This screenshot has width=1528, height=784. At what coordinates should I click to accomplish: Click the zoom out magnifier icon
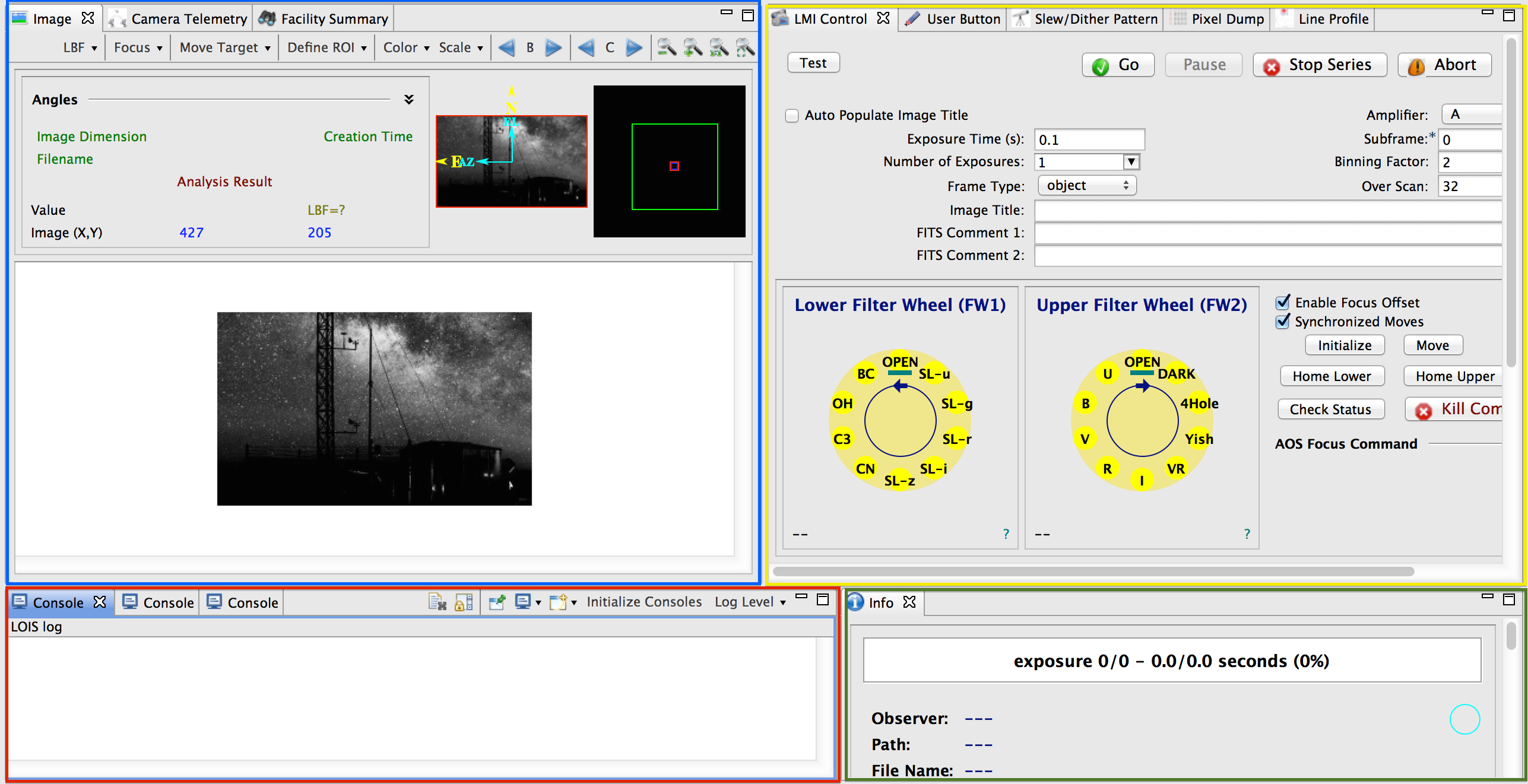[x=667, y=47]
